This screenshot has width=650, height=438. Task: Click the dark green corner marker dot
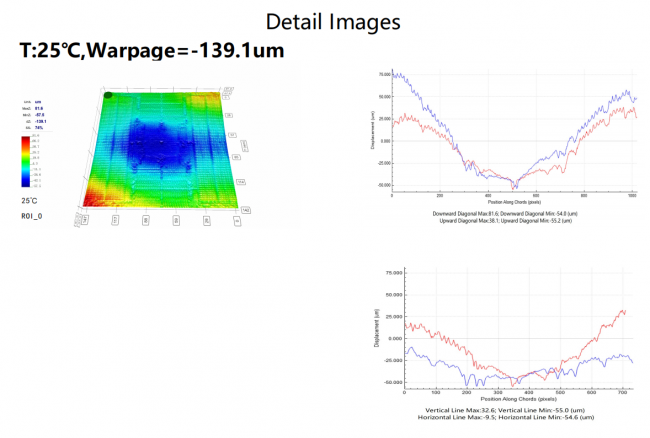tap(108, 95)
